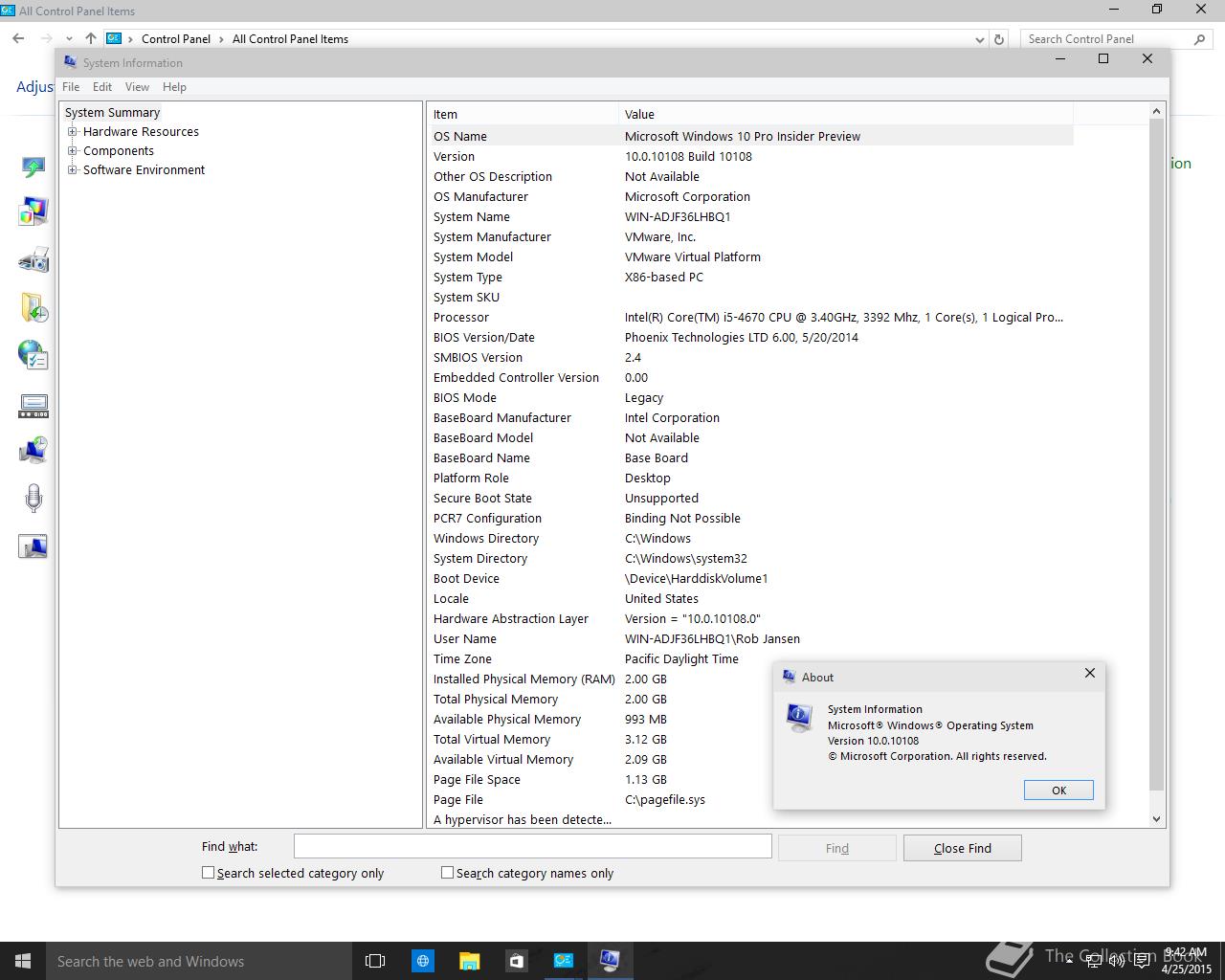Select the Total Virtual Memory row
The height and width of the screenshot is (980, 1225).
coord(750,739)
